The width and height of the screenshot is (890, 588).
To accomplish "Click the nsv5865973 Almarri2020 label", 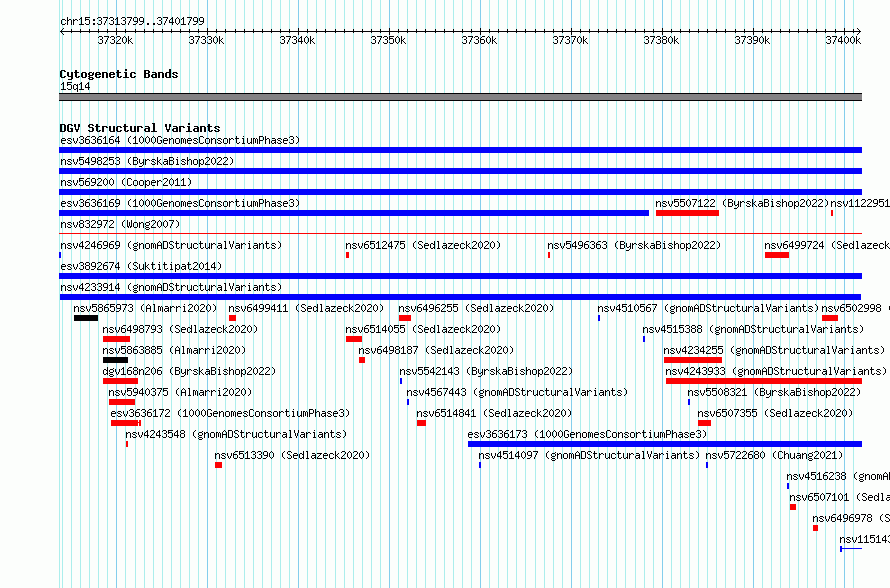I will pyautogui.click(x=145, y=308).
